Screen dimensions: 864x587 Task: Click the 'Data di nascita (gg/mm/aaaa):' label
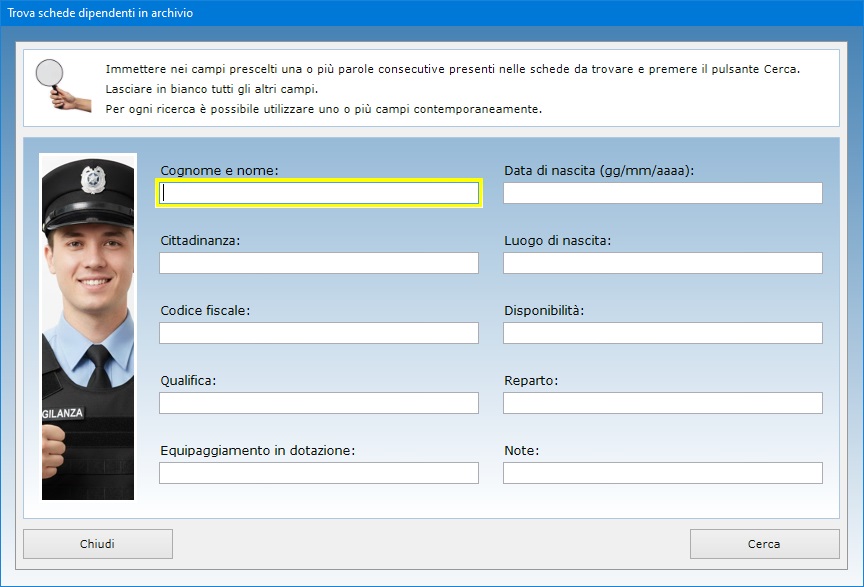click(598, 171)
